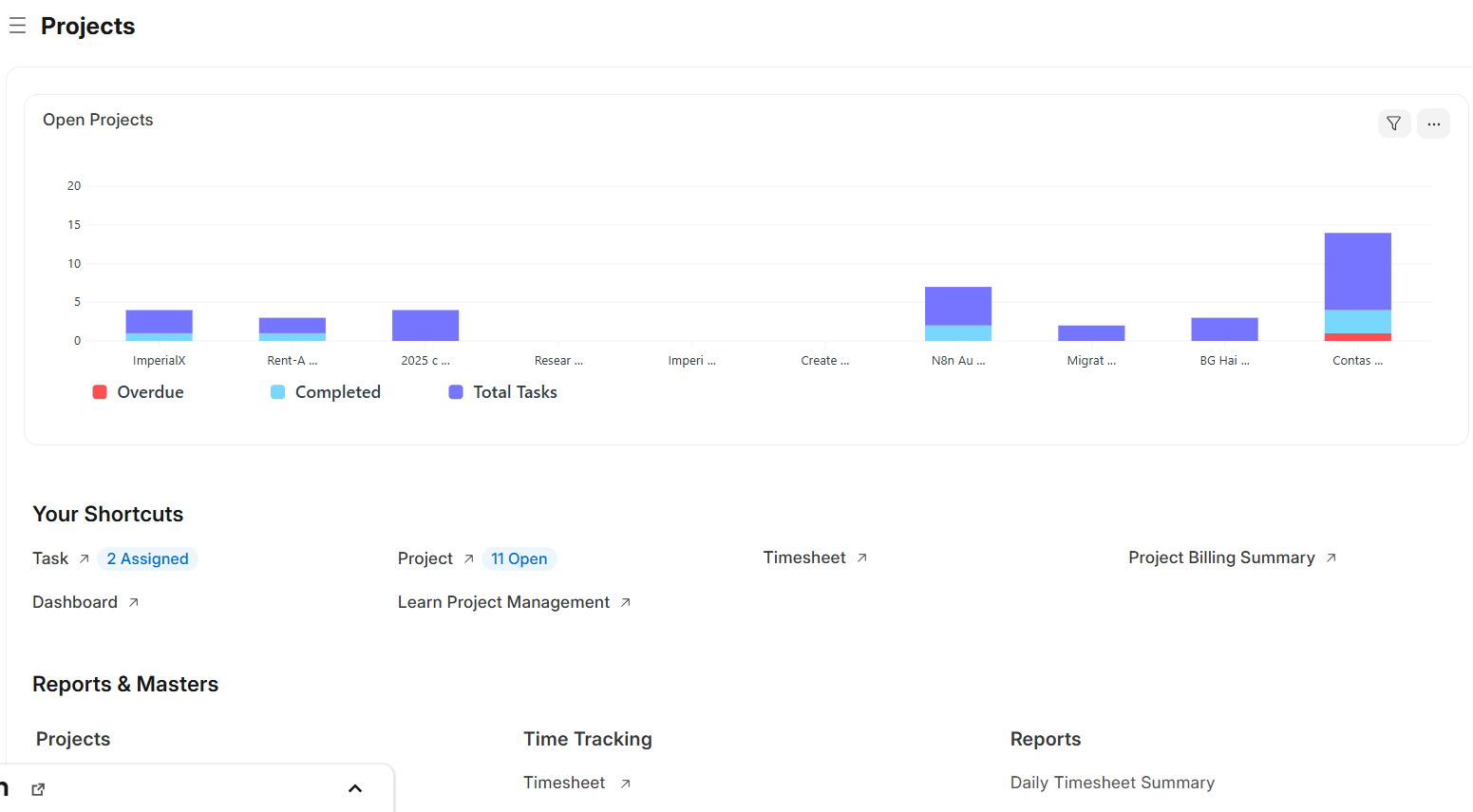This screenshot has width=1473, height=812.
Task: Click the 2025 c bar in chart
Action: [425, 326]
